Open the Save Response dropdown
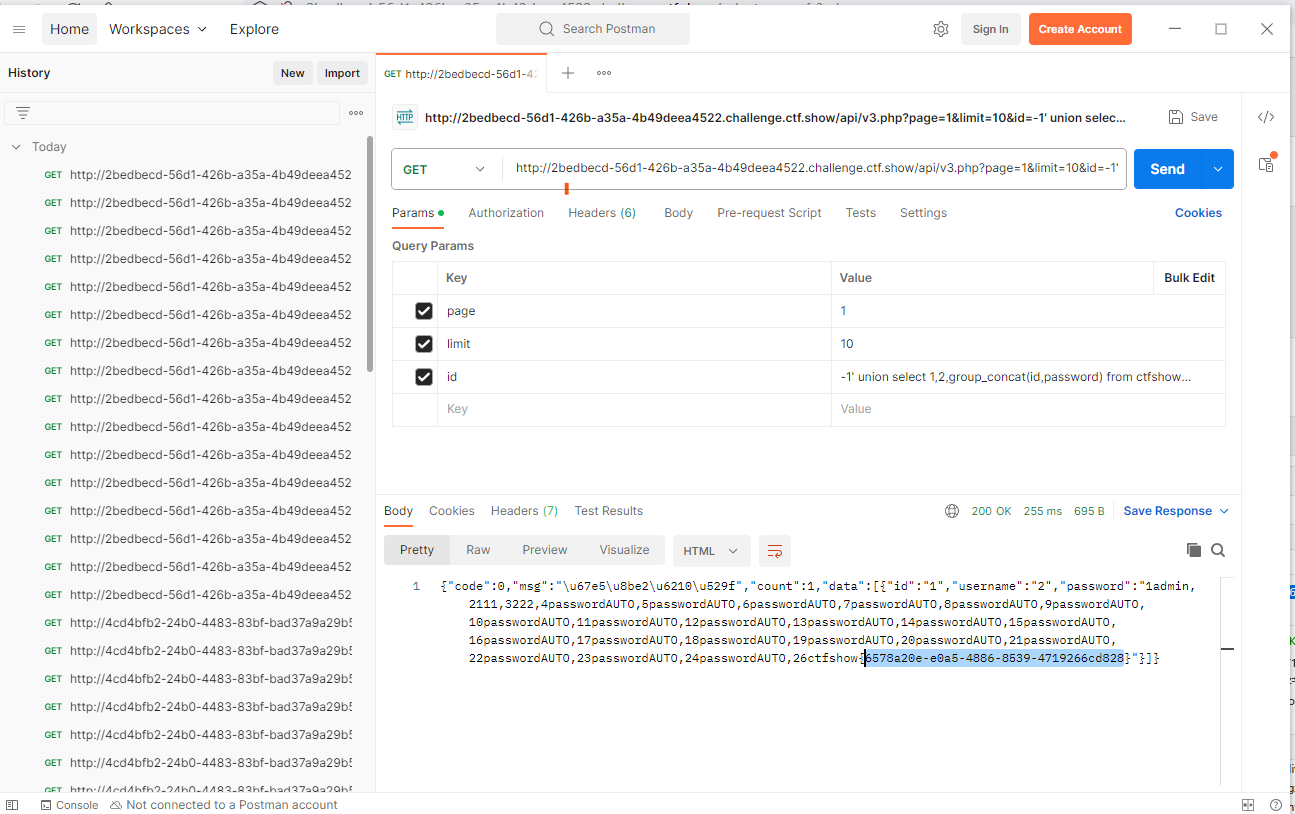Screen dimensions: 1295x814 tap(1176, 511)
